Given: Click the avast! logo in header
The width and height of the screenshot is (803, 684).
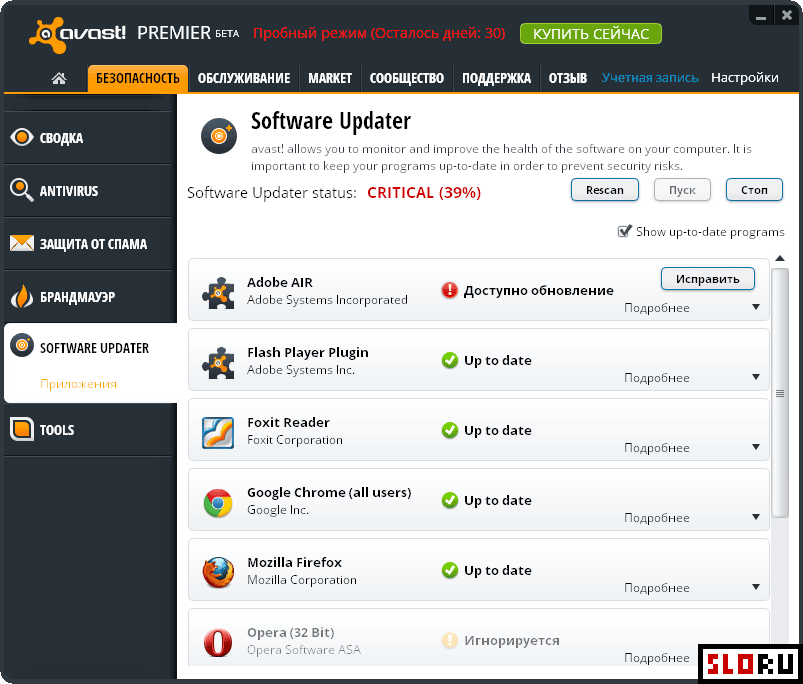Looking at the screenshot, I should tap(77, 34).
